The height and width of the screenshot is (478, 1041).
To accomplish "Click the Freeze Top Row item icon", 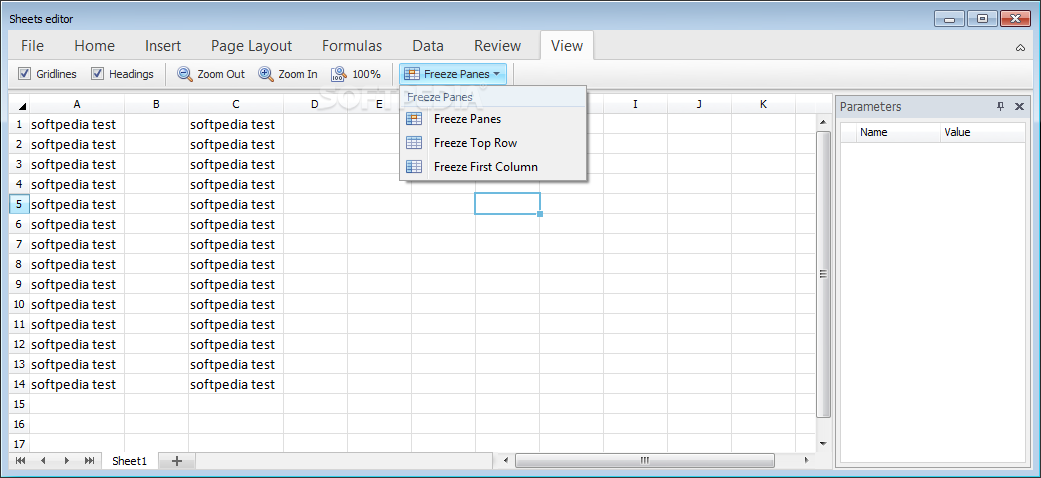I will coord(414,143).
